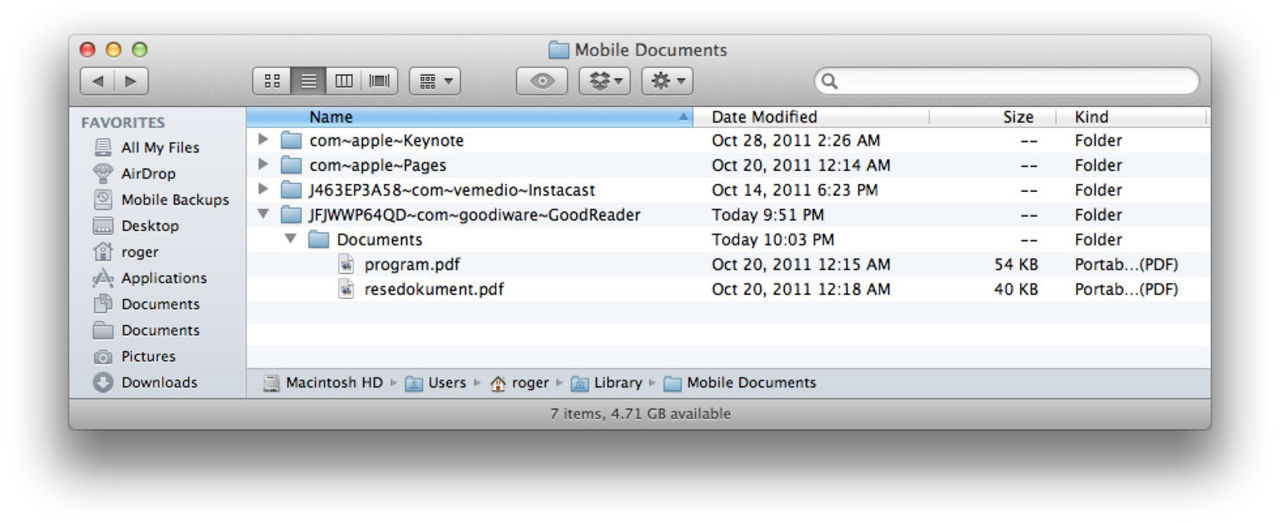The width and height of the screenshot is (1280, 522).
Task: Collapse the JFJWWP64QD~com~goodiware~GoodReader folder
Action: point(263,214)
